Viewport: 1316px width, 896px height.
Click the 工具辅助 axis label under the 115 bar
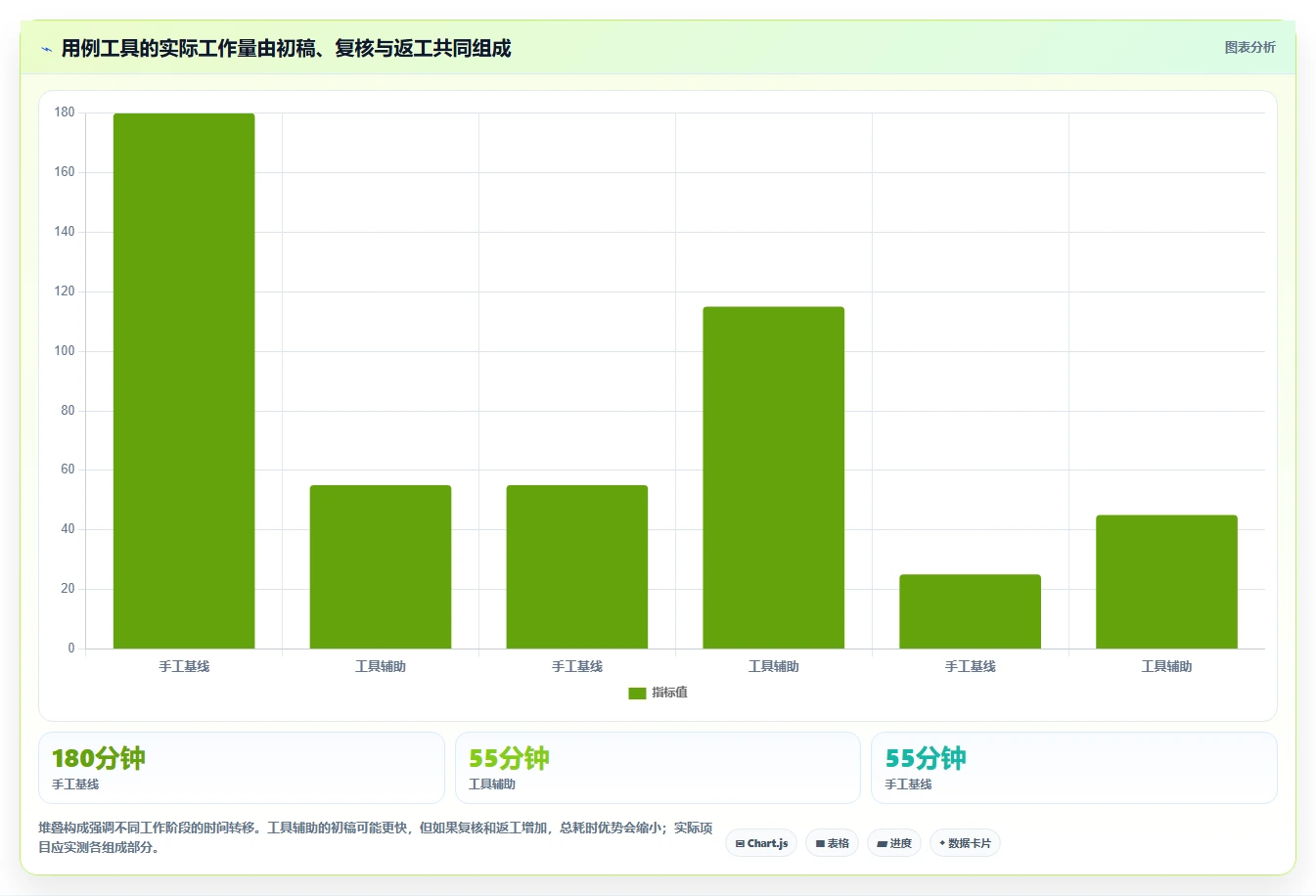point(774,667)
